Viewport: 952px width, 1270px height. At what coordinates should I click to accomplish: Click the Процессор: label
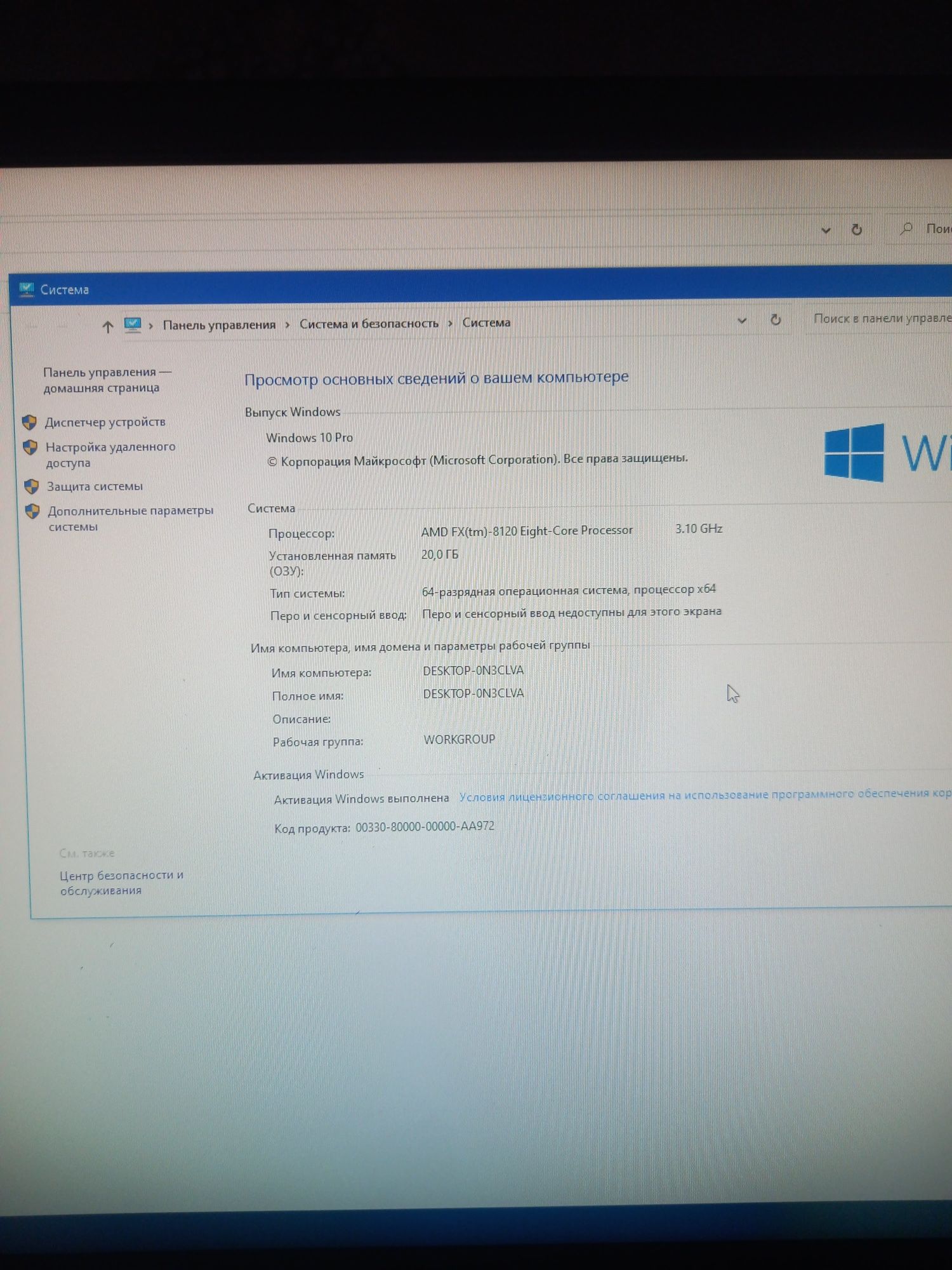coord(301,534)
